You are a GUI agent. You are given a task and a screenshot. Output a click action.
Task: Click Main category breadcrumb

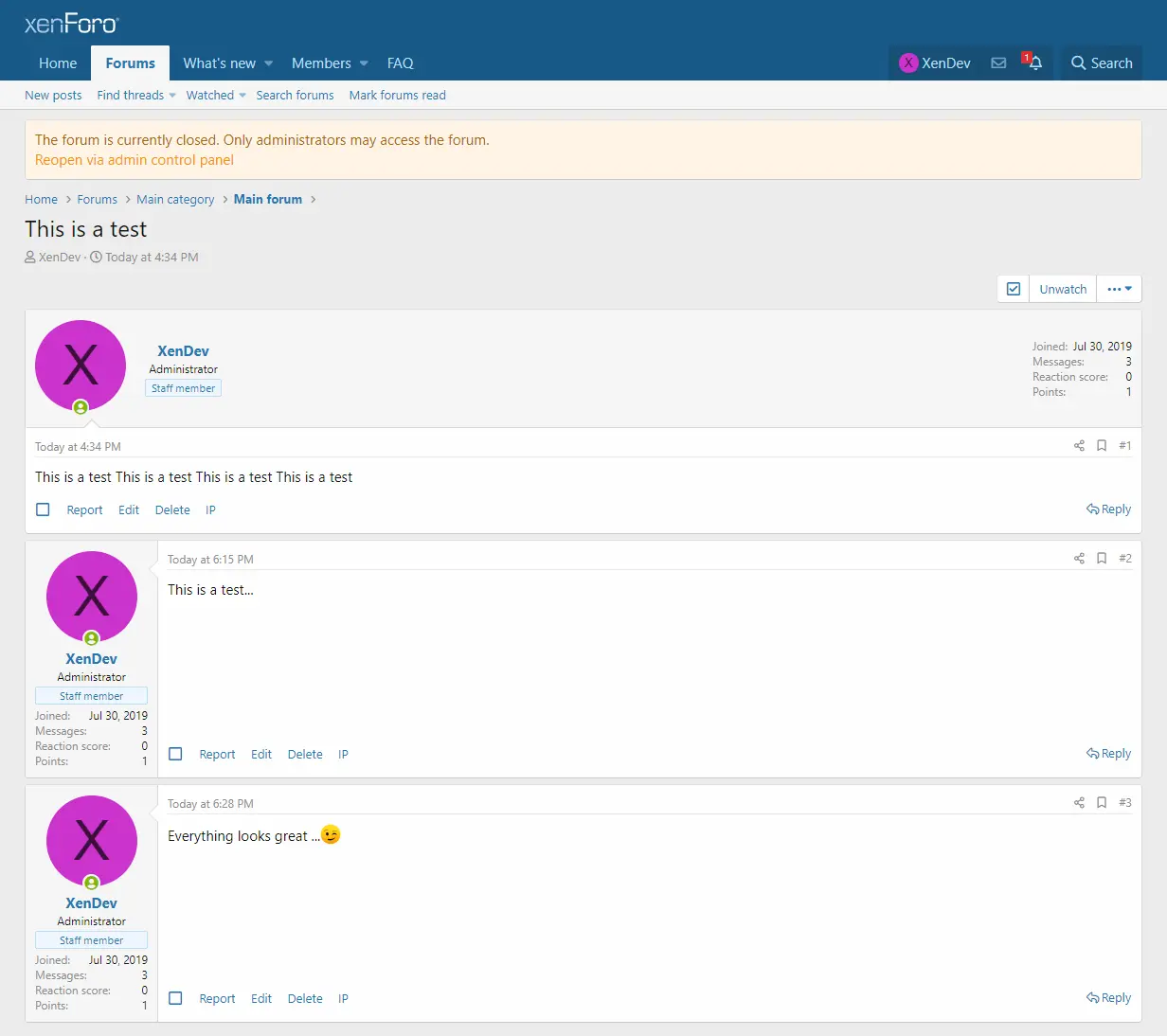pos(175,200)
